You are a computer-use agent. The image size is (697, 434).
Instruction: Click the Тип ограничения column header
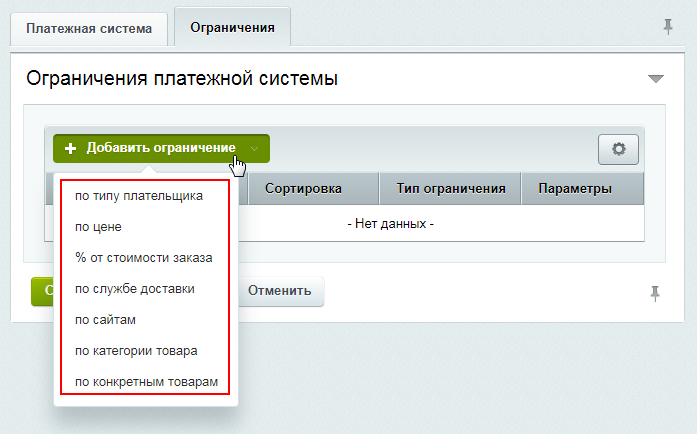click(x=451, y=189)
